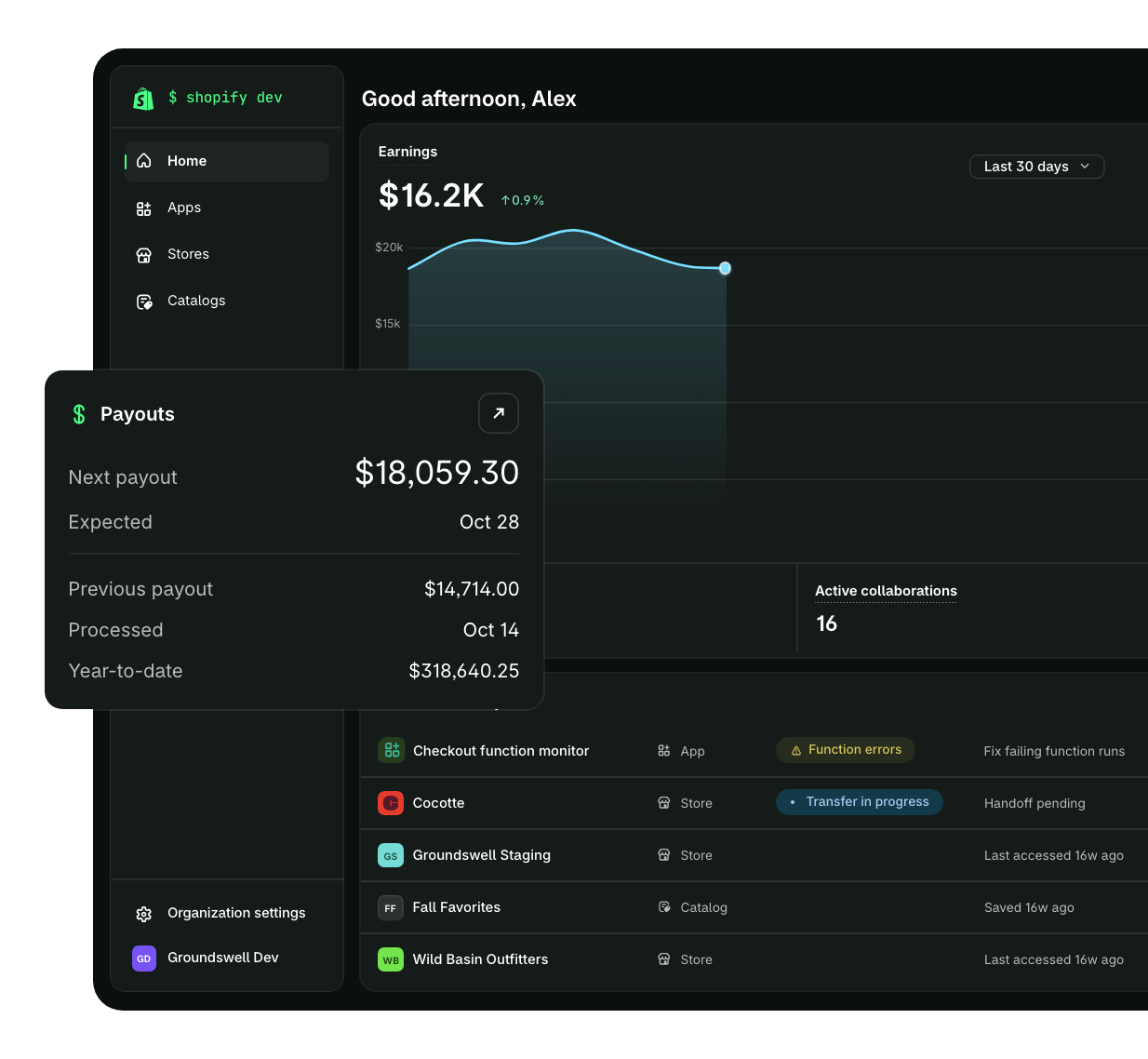Click the Oct 28 expected date
The image size is (1148, 1059).
coord(489,522)
